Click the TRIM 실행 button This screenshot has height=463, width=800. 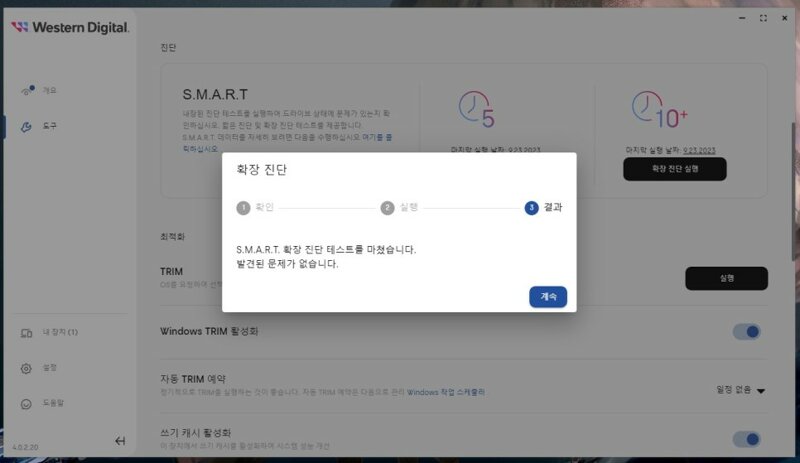pos(726,278)
